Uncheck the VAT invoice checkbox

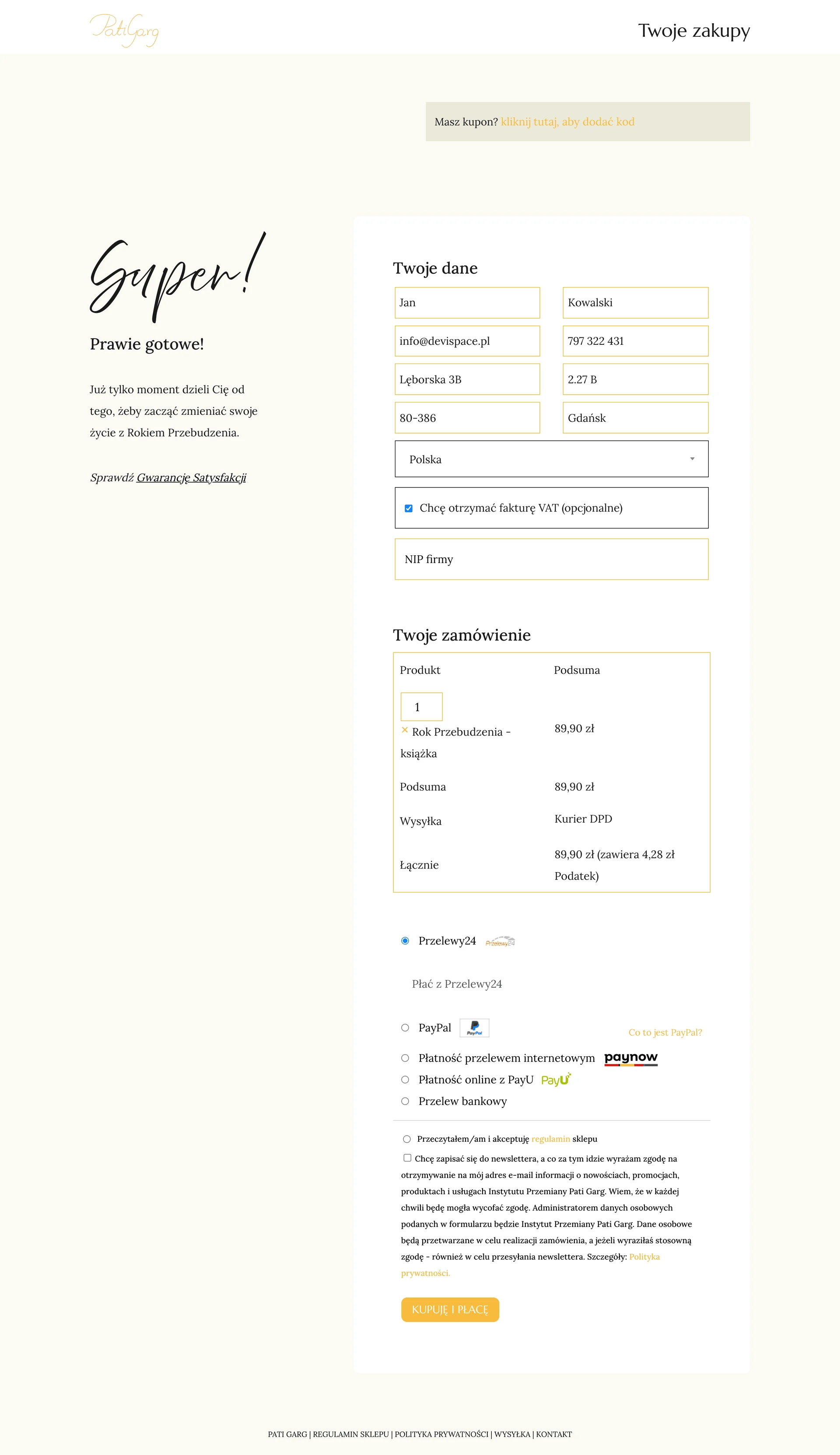(x=409, y=508)
